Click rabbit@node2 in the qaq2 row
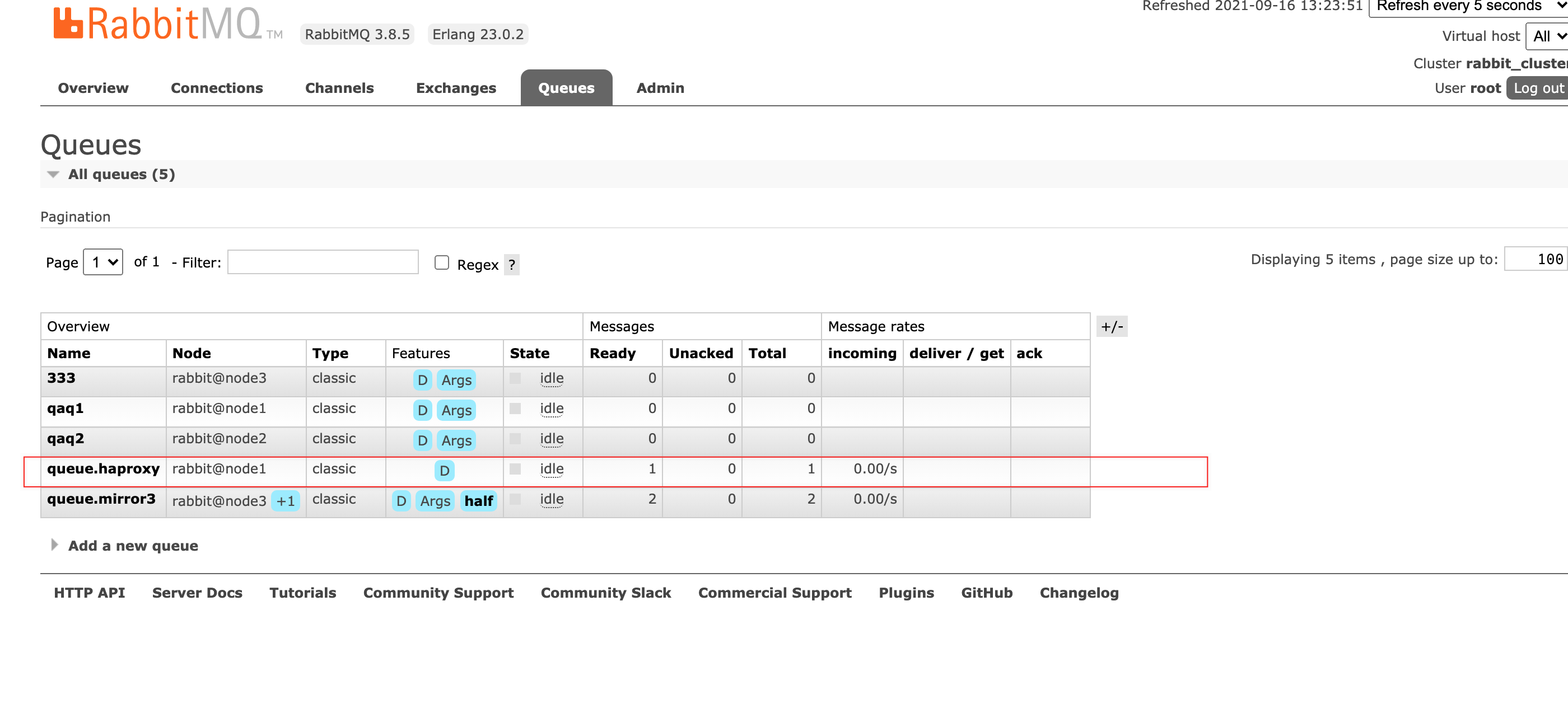This screenshot has width=1568, height=704. (x=219, y=439)
